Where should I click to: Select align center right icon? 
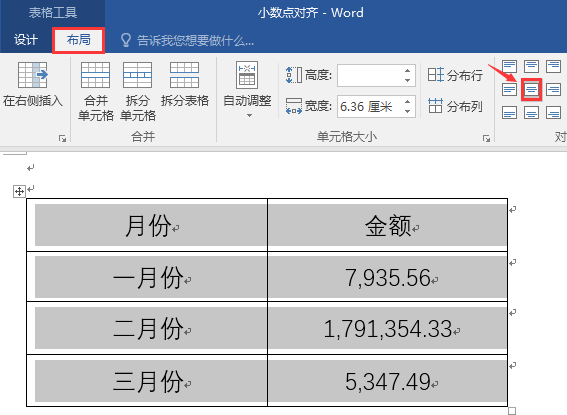pos(553,89)
